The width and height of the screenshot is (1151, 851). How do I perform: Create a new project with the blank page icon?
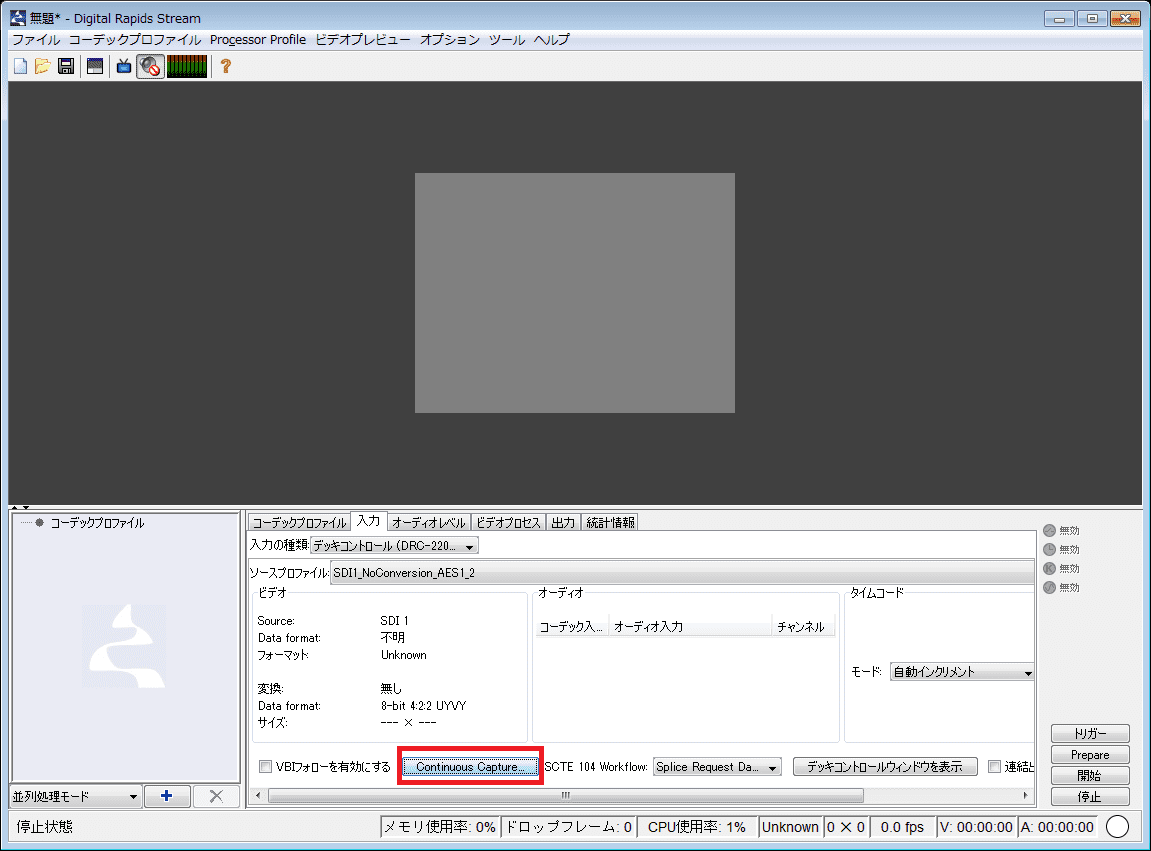coord(21,67)
